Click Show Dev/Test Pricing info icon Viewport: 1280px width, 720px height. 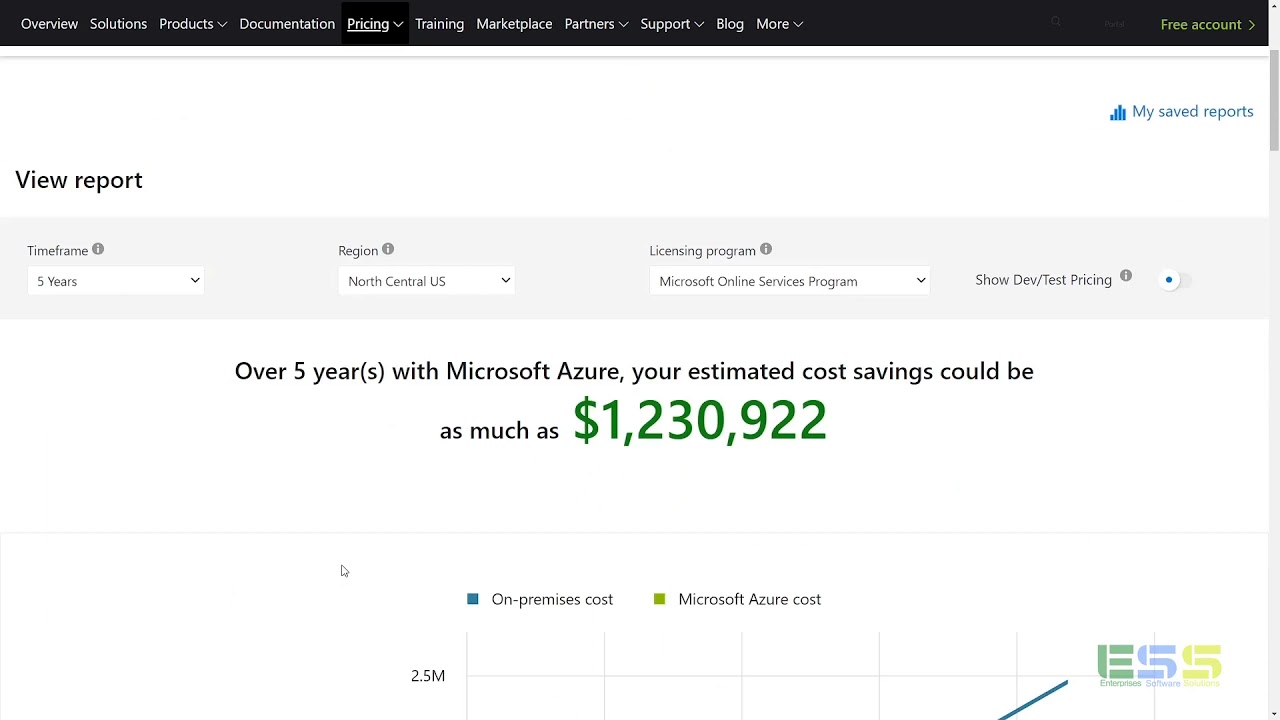(x=1126, y=276)
